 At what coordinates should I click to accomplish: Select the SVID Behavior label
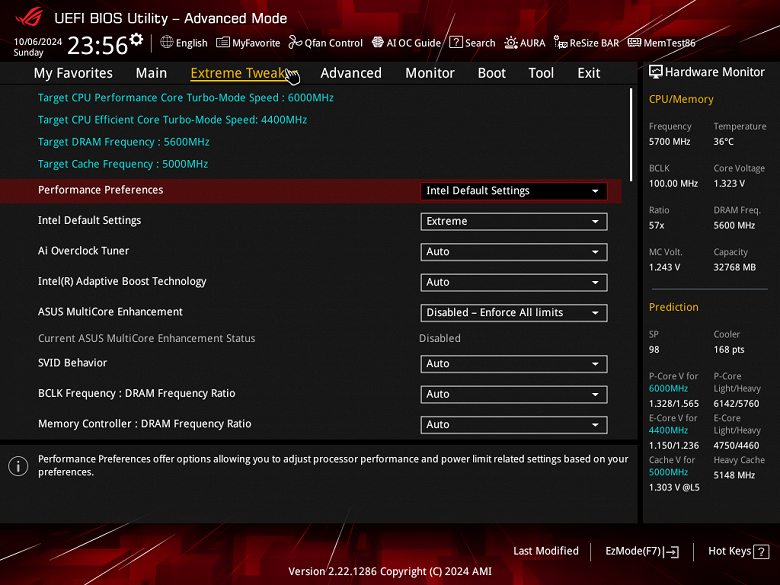(x=73, y=363)
